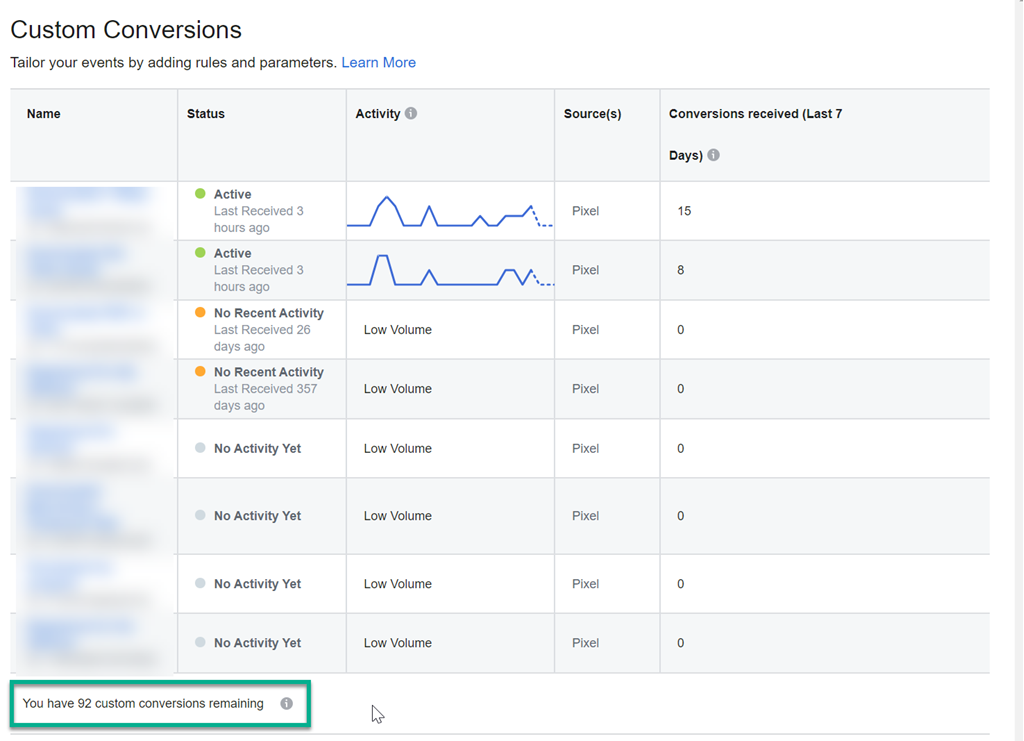Click 'Last Received 357 days ago' text
The height and width of the screenshot is (741, 1024).
(268, 397)
